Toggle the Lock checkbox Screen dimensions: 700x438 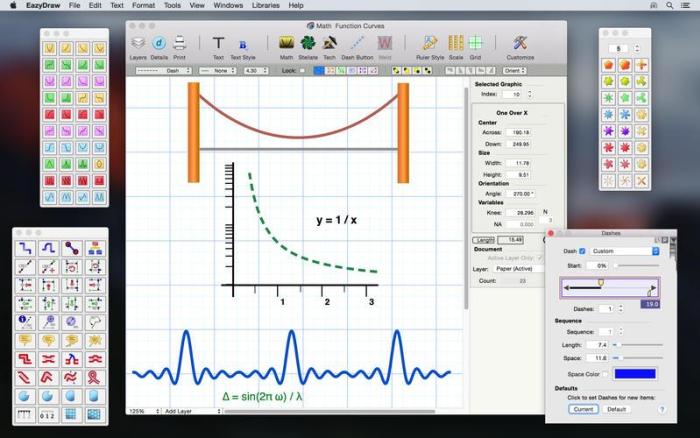[x=302, y=71]
